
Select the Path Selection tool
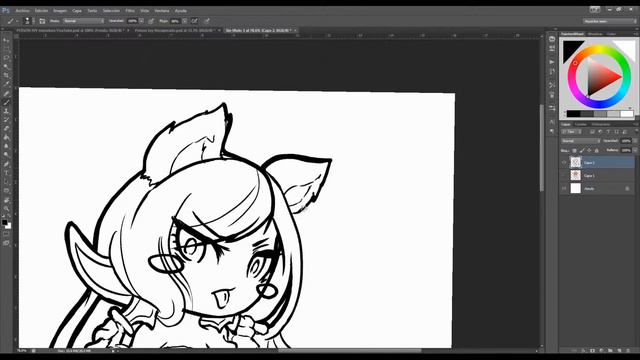[x=6, y=182]
